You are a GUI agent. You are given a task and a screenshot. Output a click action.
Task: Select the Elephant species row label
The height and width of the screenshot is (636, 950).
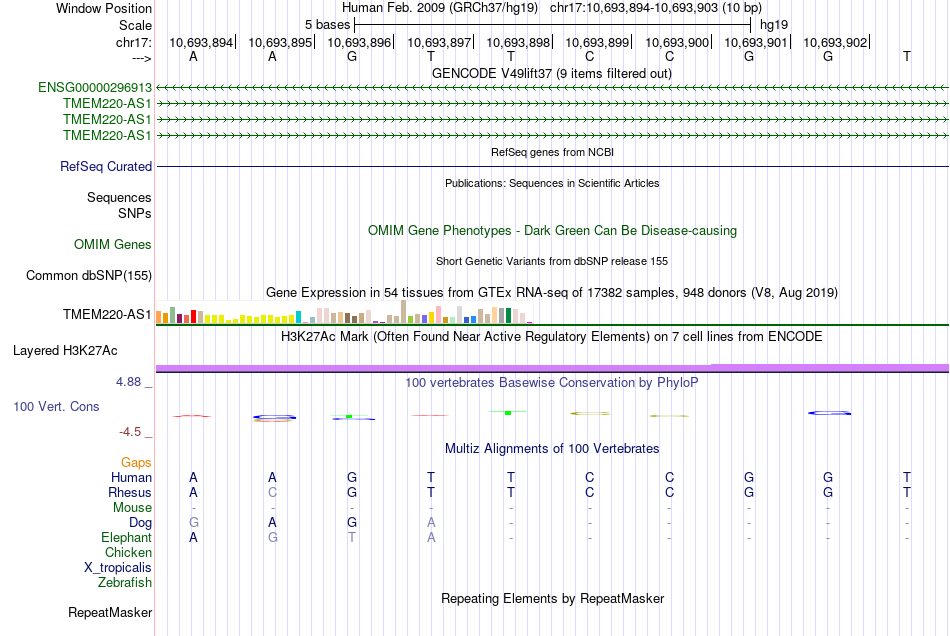pos(127,537)
